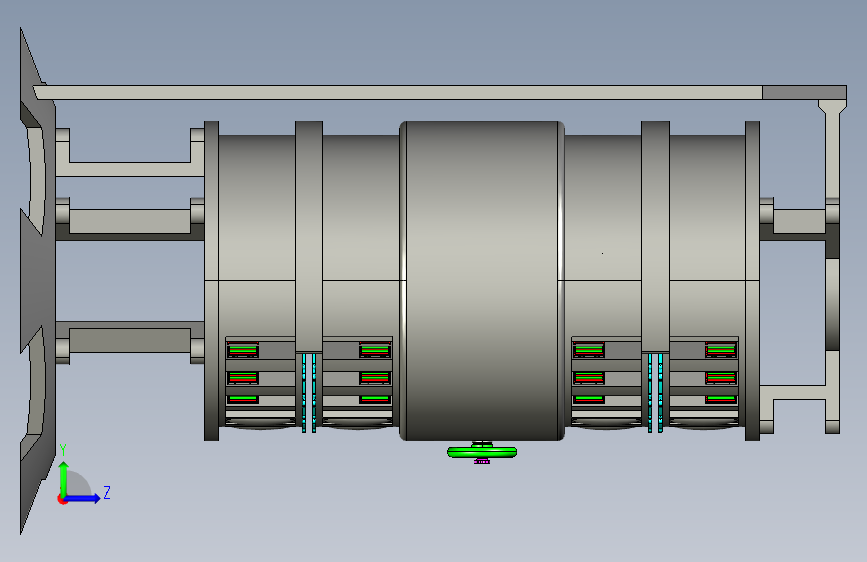Click the Z label on the axis triad
The image size is (867, 562).
(x=107, y=492)
